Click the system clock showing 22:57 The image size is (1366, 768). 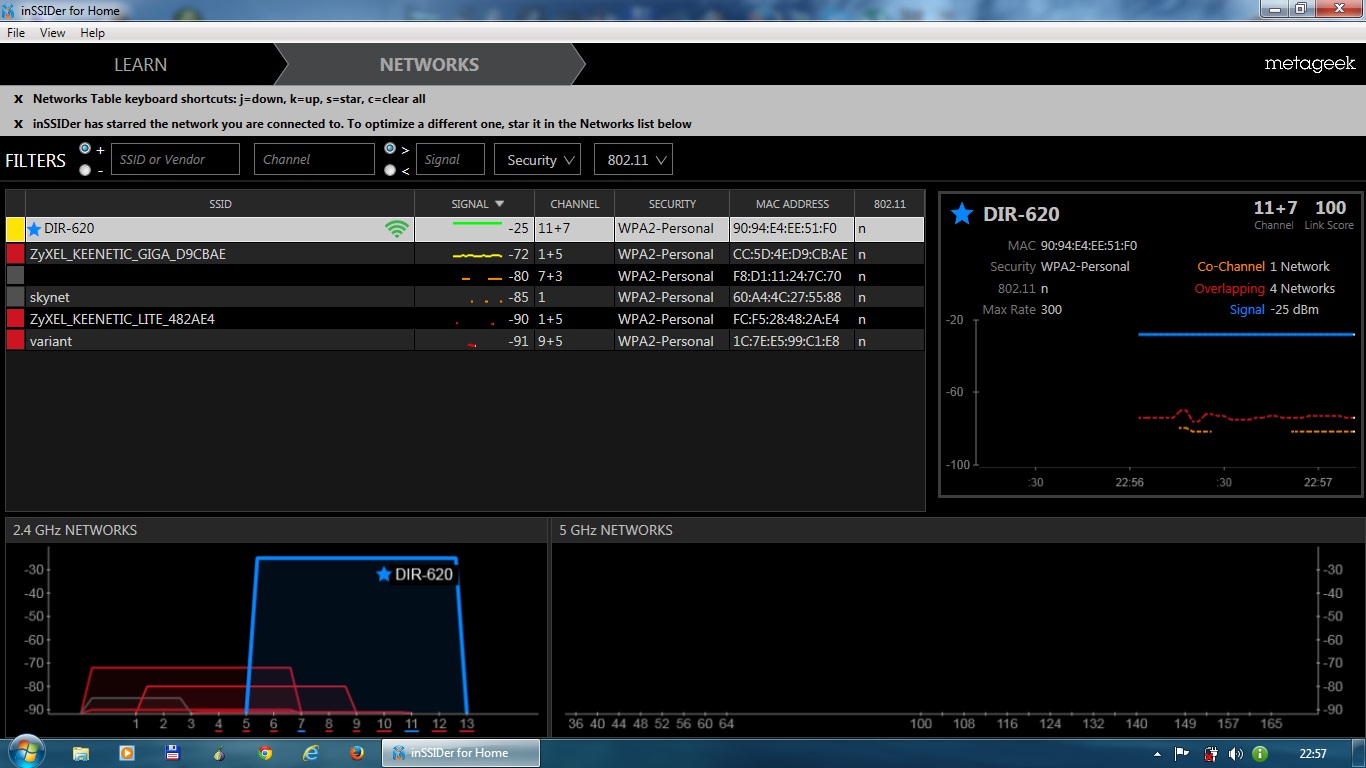(1312, 753)
